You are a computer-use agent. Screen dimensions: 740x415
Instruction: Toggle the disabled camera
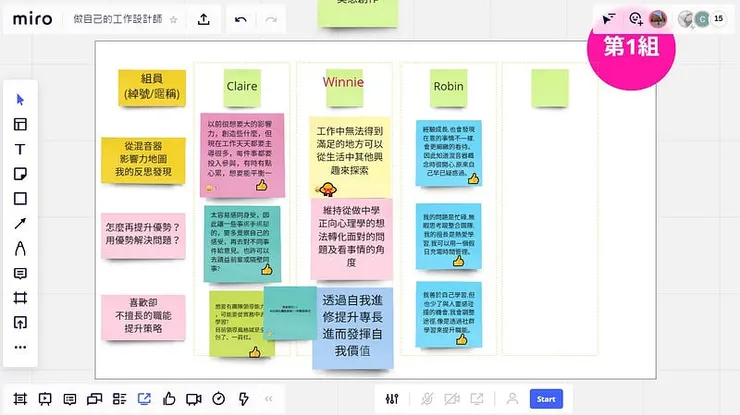click(452, 399)
